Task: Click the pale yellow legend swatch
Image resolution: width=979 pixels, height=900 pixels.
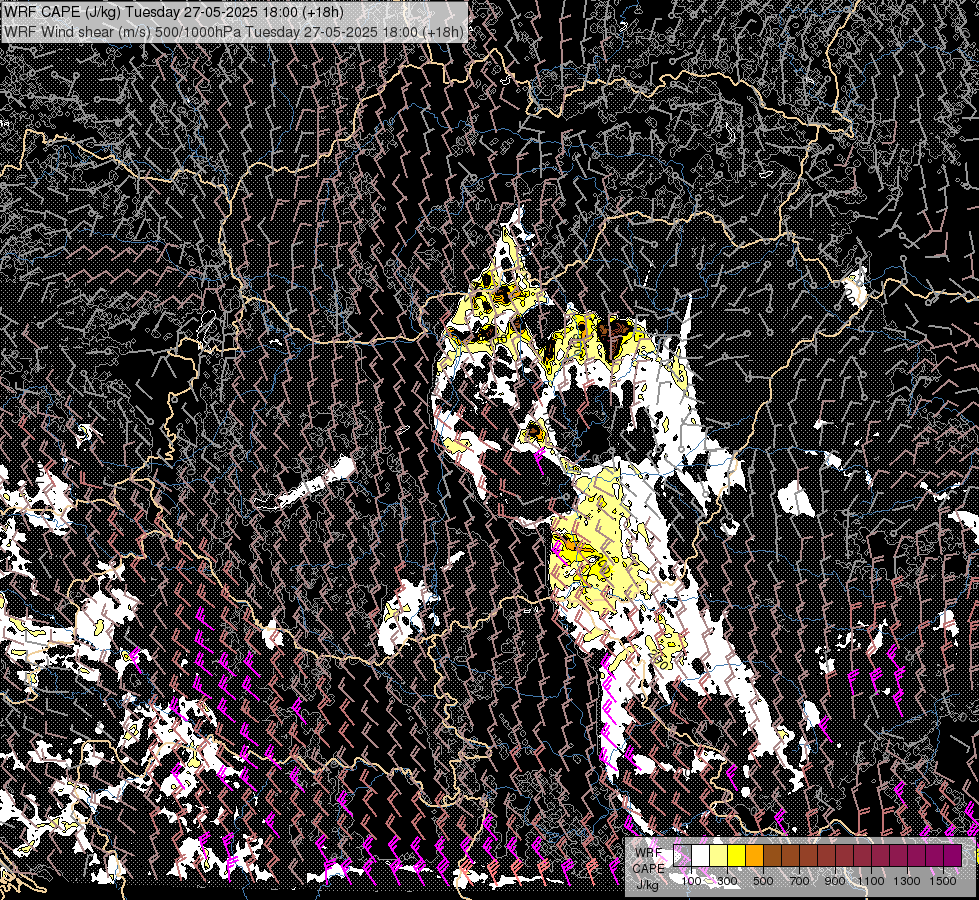Action: 719,855
